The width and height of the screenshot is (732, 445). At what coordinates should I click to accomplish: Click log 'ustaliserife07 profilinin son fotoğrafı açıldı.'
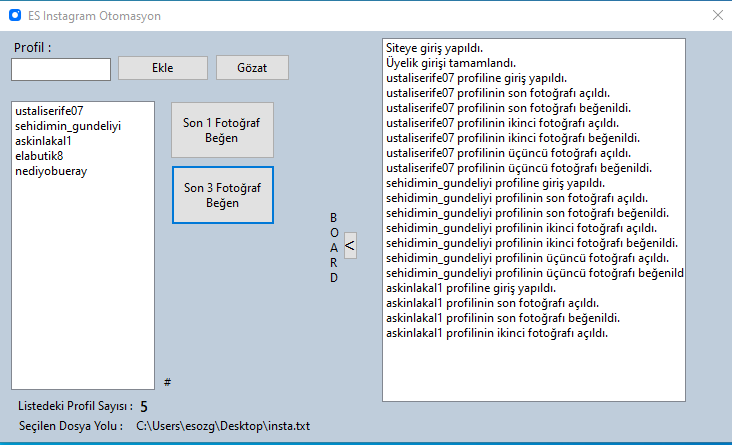click(498, 93)
